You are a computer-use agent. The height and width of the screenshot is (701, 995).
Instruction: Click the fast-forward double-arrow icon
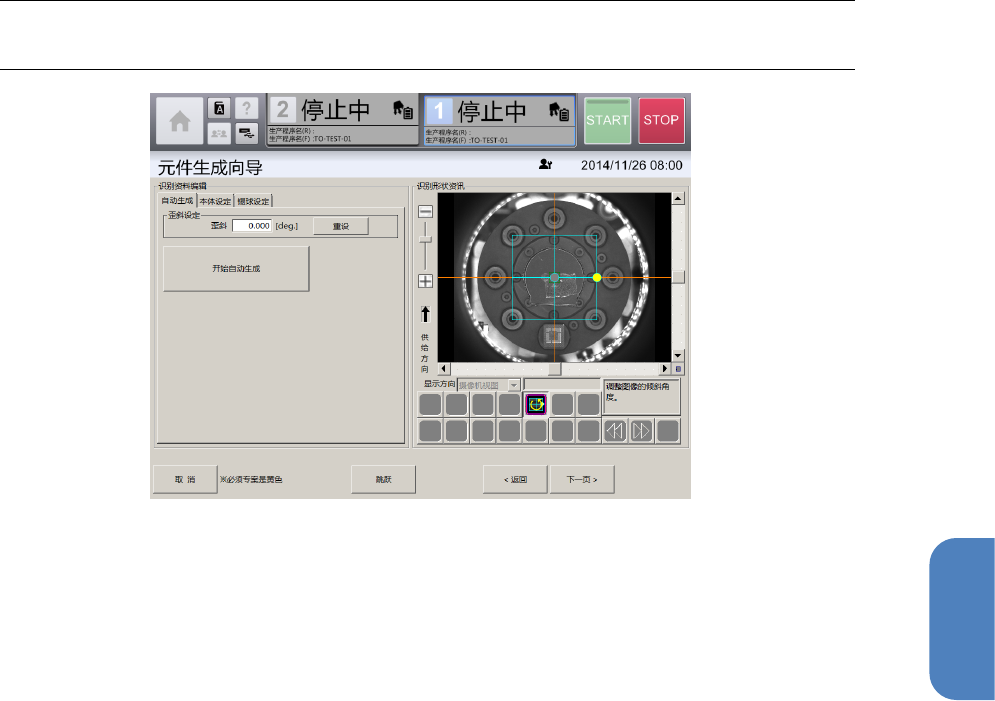click(x=641, y=431)
